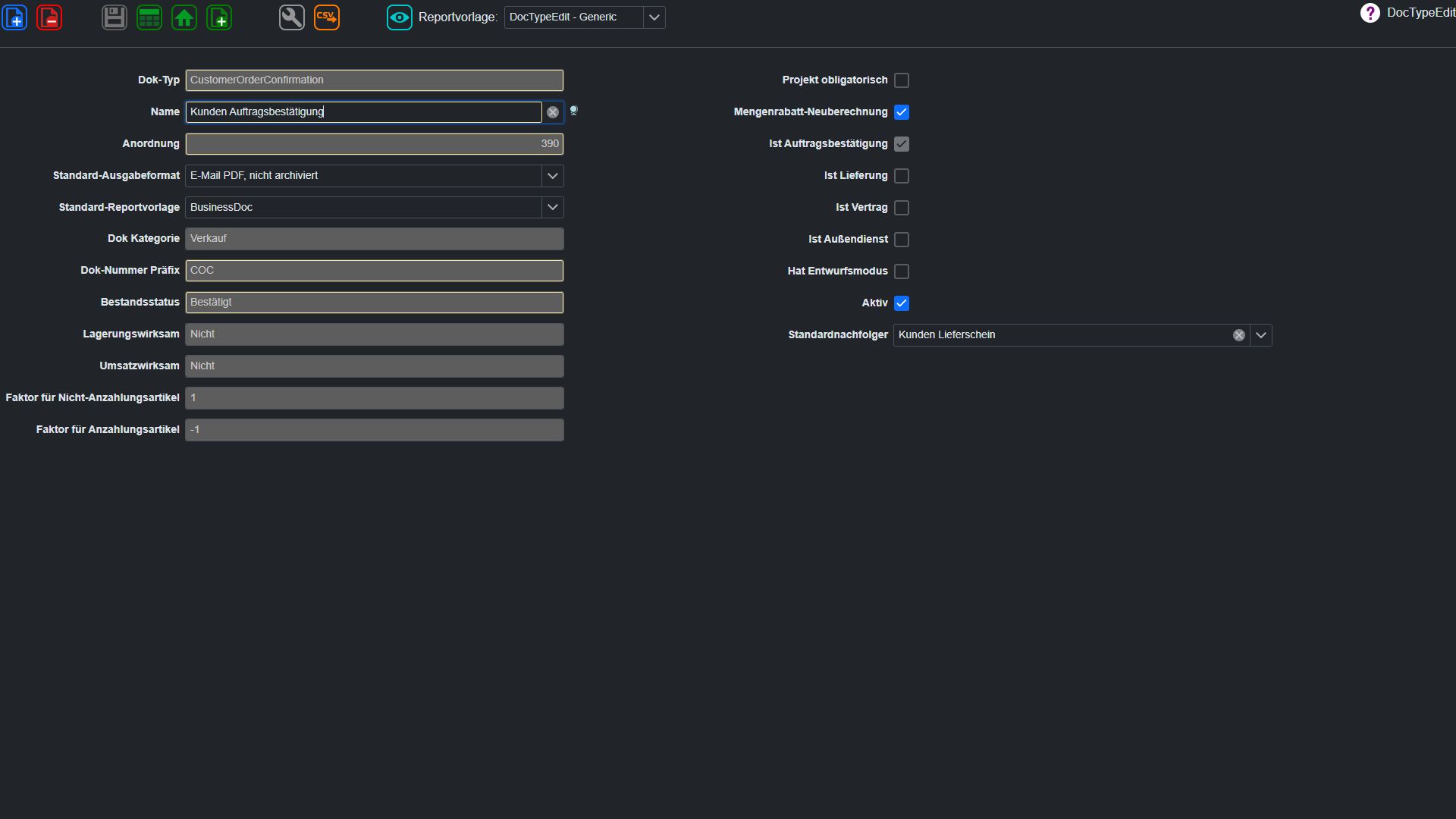
Task: Click the blue new document icon
Action: point(15,17)
